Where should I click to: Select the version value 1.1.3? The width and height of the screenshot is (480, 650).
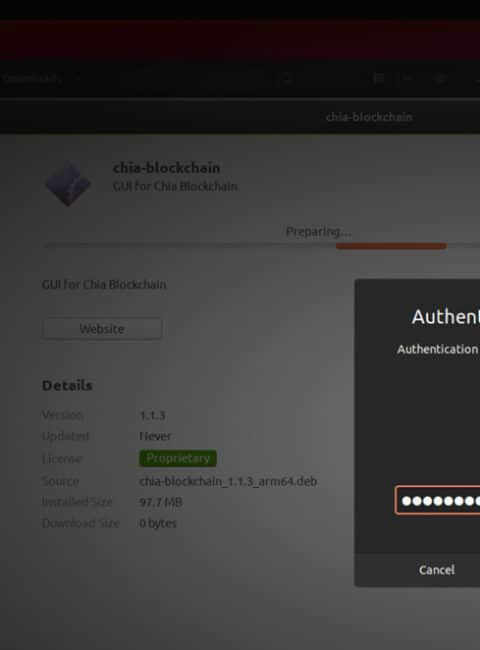click(x=153, y=415)
